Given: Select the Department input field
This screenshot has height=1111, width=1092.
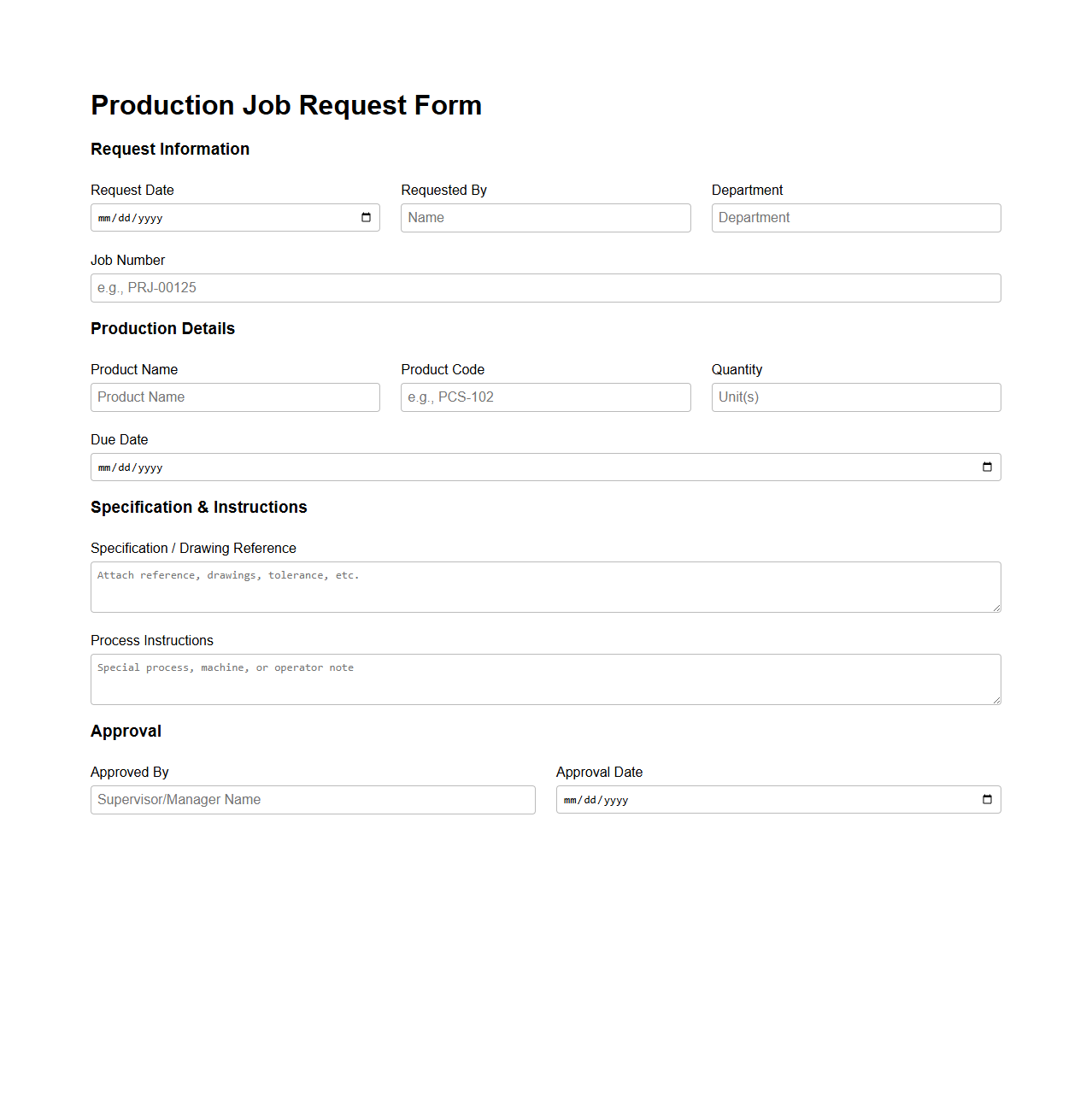Looking at the screenshot, I should pos(854,217).
